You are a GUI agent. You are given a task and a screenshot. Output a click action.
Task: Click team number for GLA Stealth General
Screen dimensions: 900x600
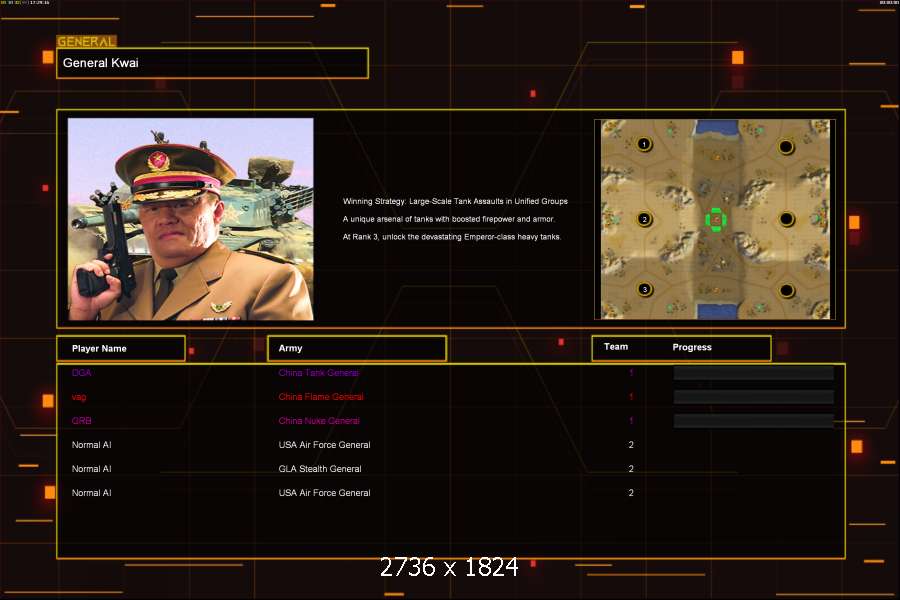click(631, 469)
